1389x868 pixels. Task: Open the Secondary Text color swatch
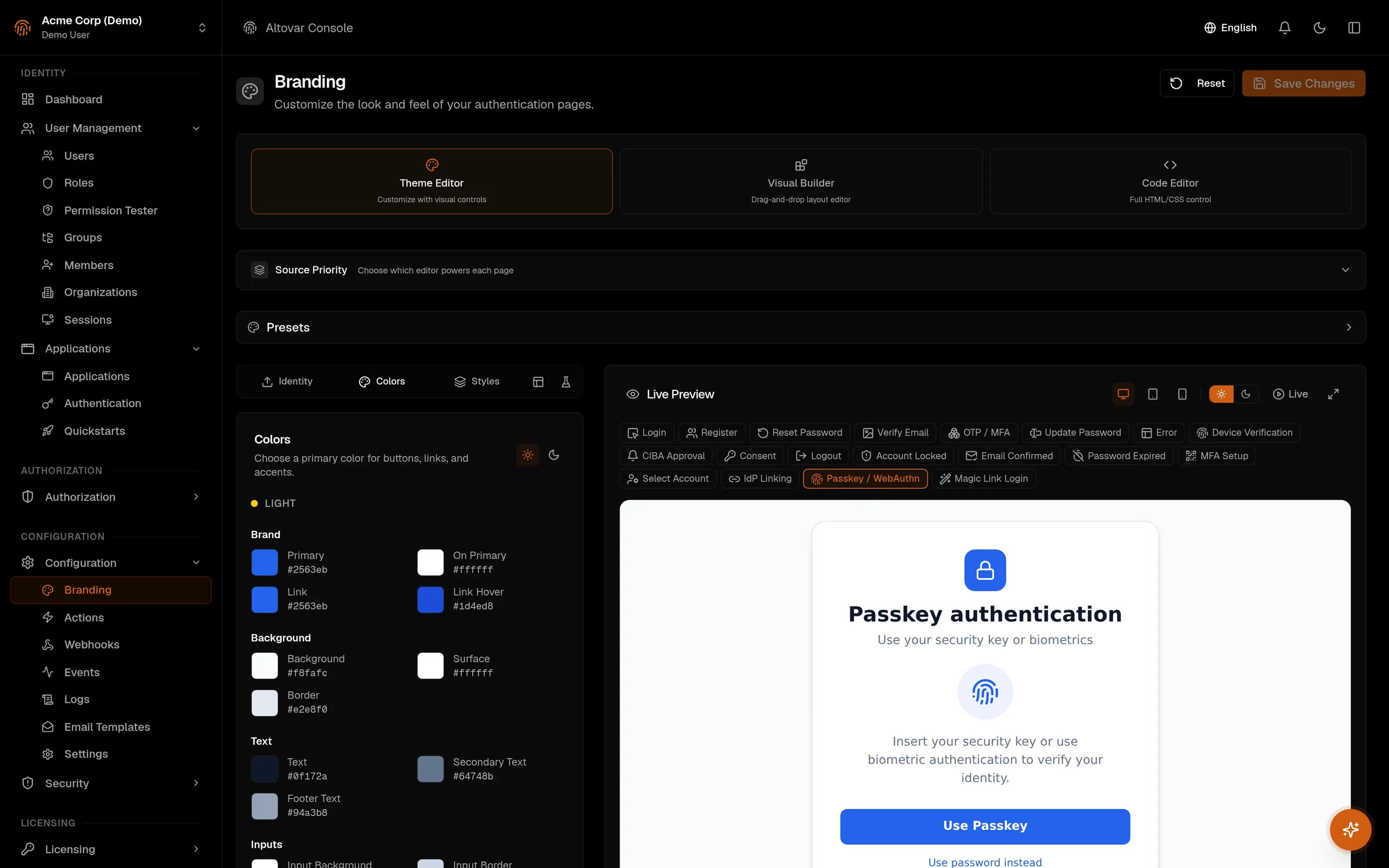pos(431,769)
